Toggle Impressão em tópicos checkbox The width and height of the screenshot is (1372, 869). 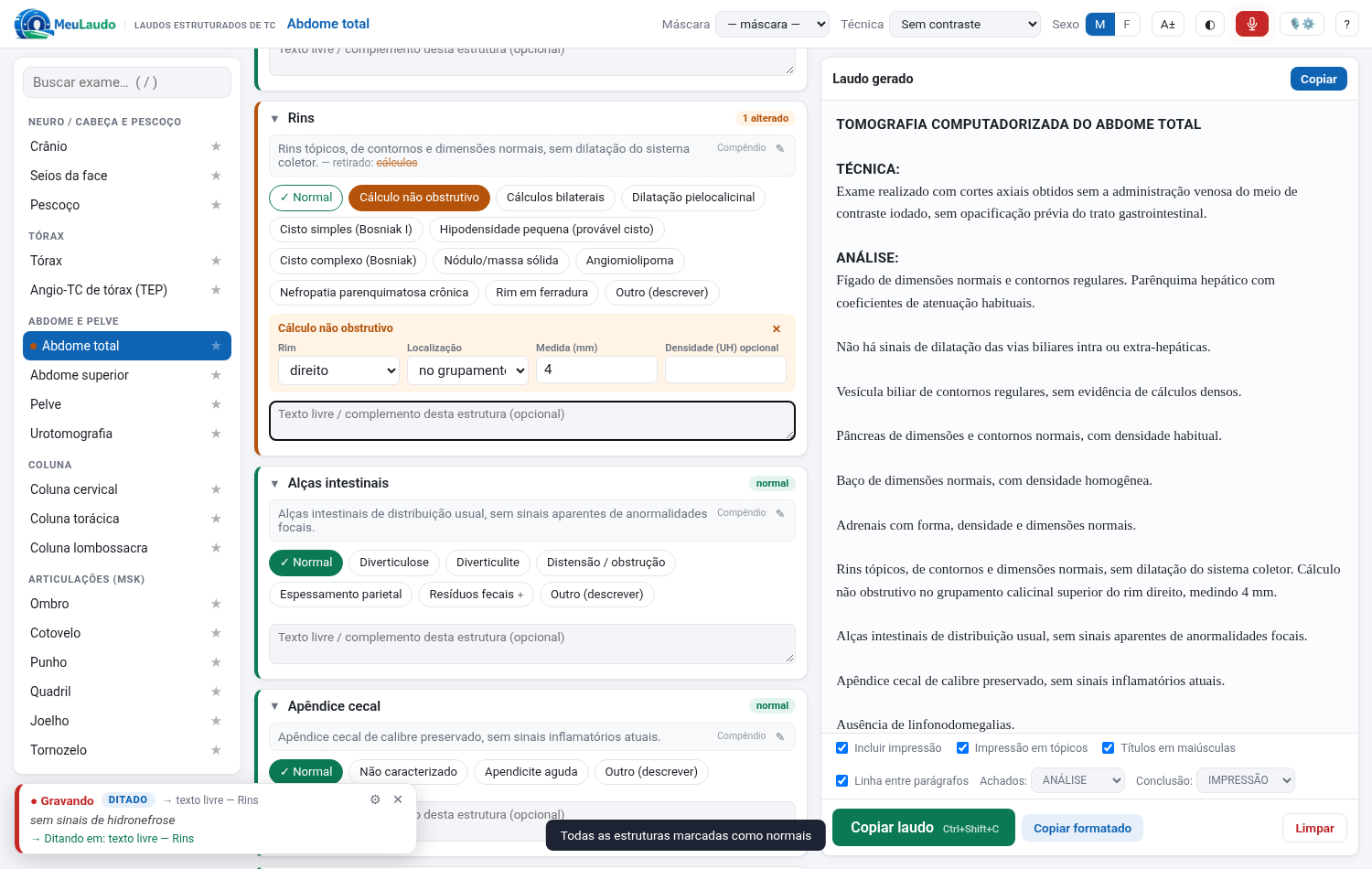(962, 748)
